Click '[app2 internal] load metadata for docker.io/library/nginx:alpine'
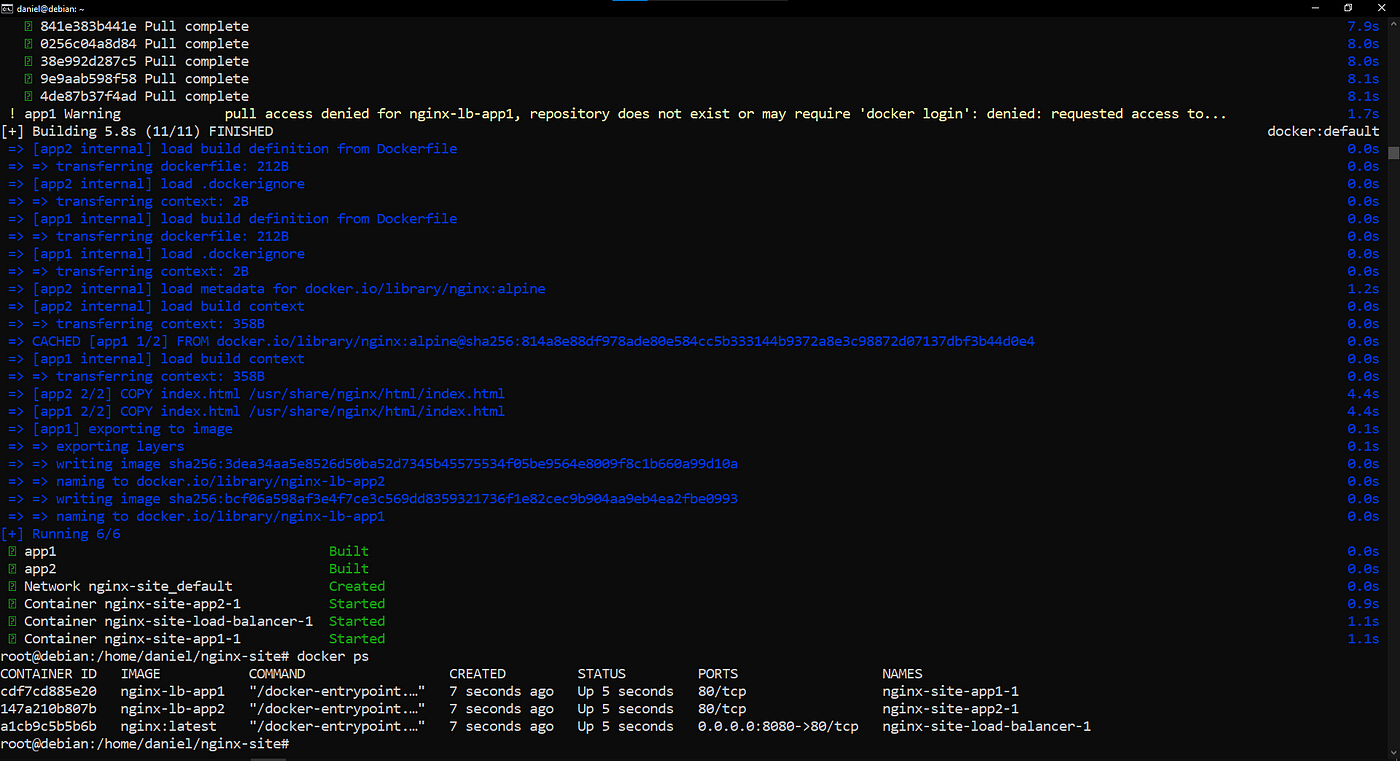Screen dimensions: 1400x761 pos(277,289)
